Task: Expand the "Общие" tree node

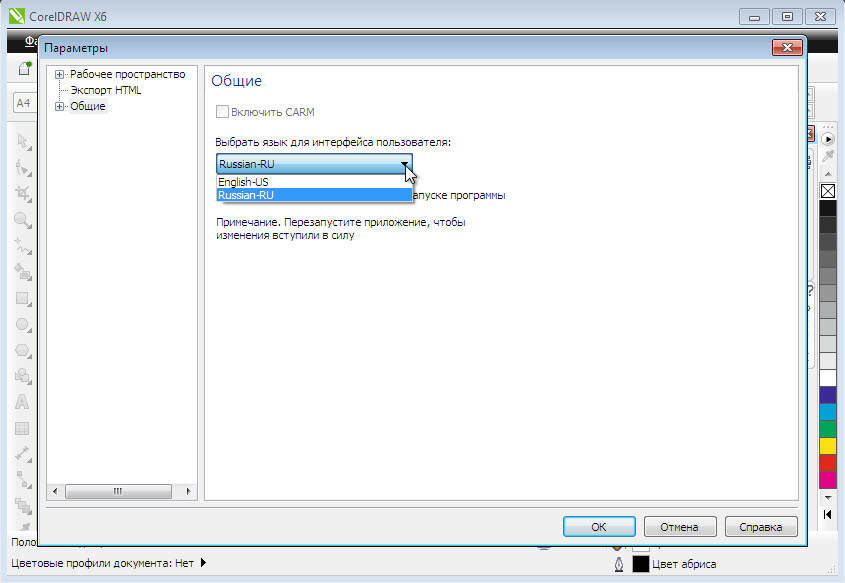Action: pyautogui.click(x=60, y=106)
